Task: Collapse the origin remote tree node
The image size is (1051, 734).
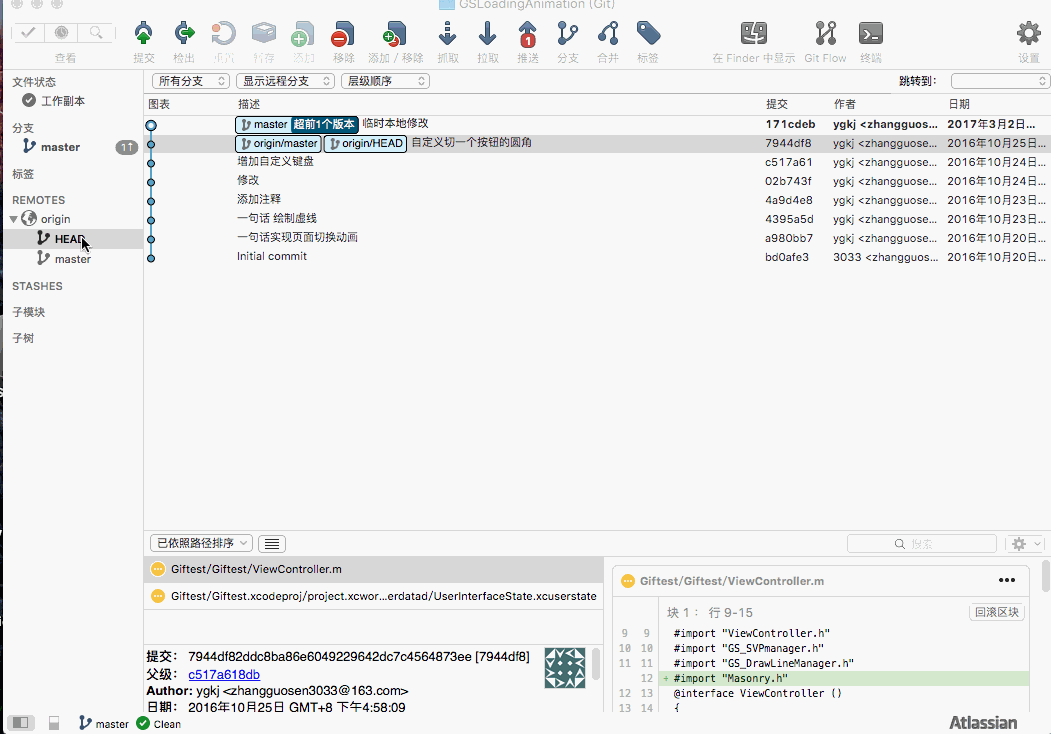Action: [x=13, y=219]
